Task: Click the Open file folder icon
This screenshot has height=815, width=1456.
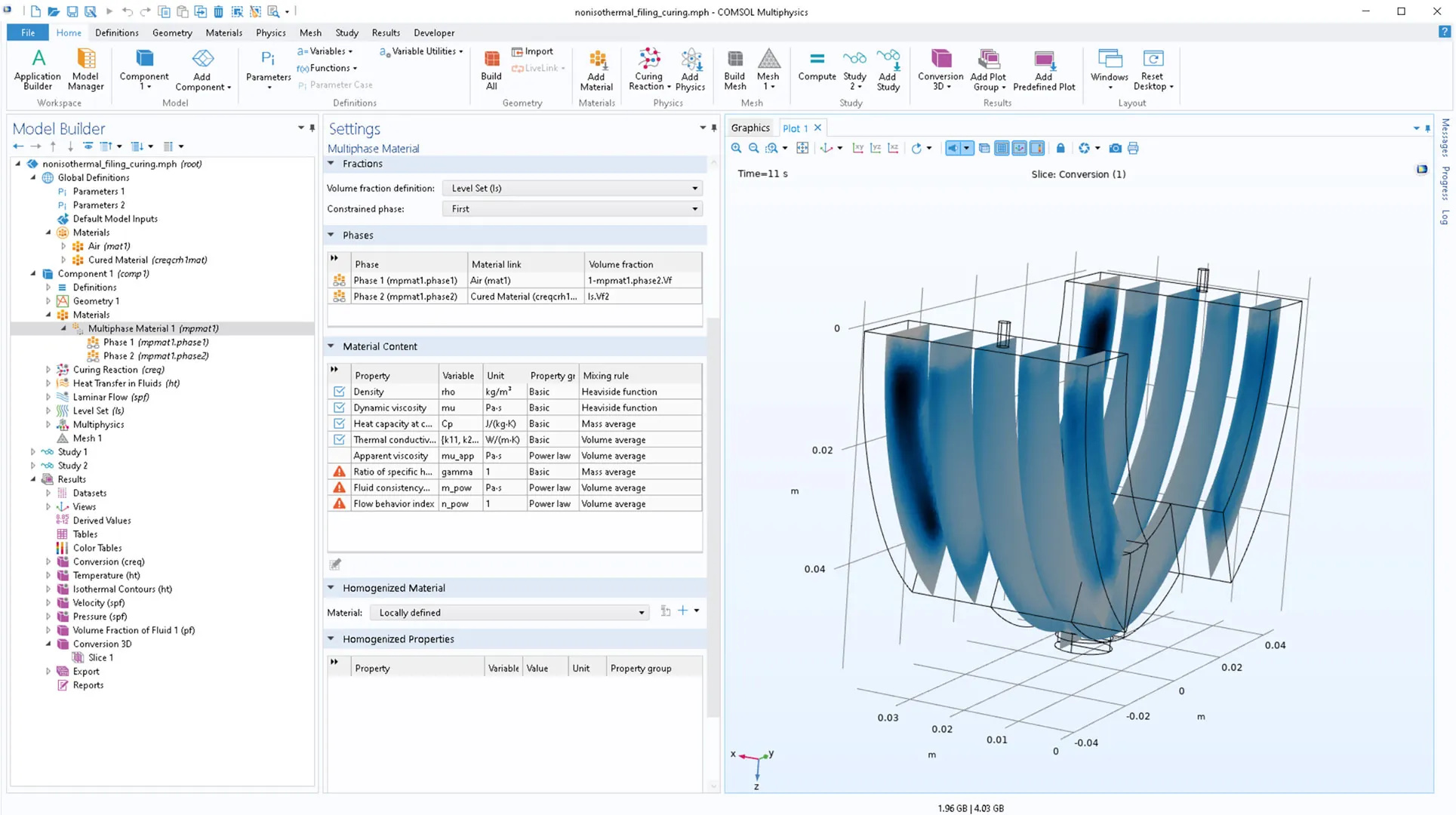Action: click(54, 11)
